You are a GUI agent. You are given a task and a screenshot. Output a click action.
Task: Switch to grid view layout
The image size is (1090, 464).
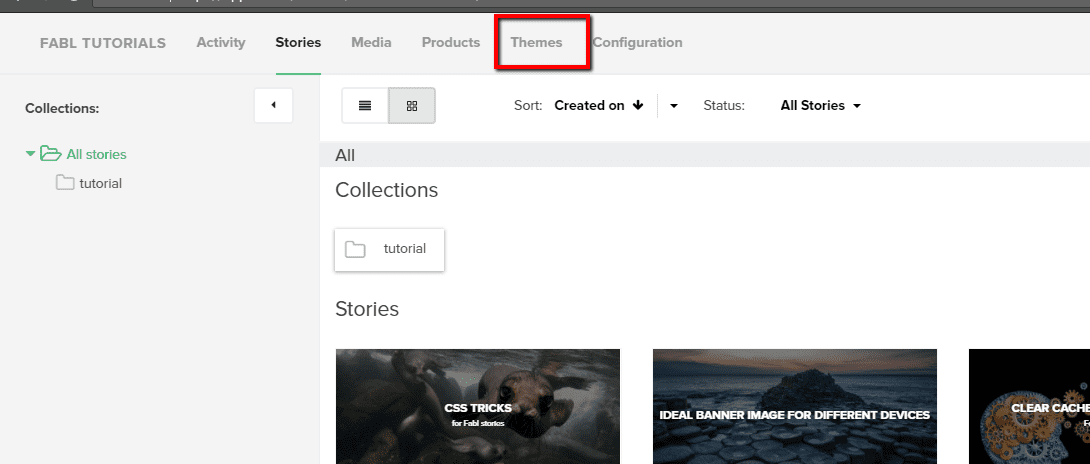412,106
